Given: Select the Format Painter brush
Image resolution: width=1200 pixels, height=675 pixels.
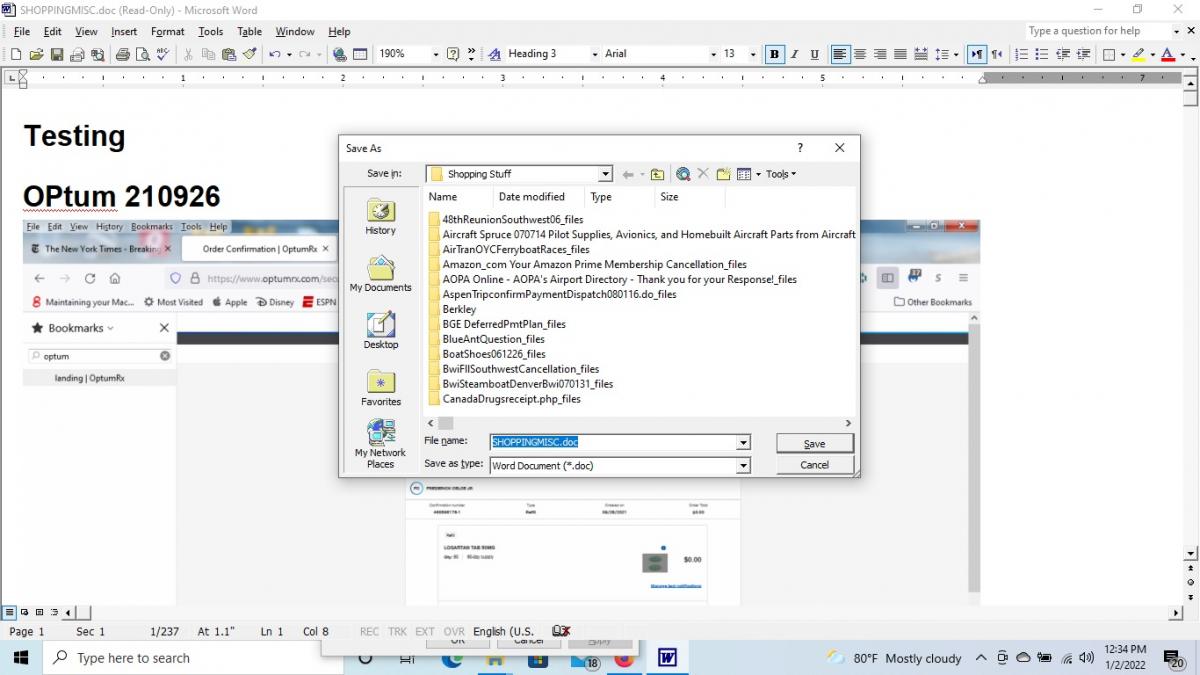Looking at the screenshot, I should [250, 54].
